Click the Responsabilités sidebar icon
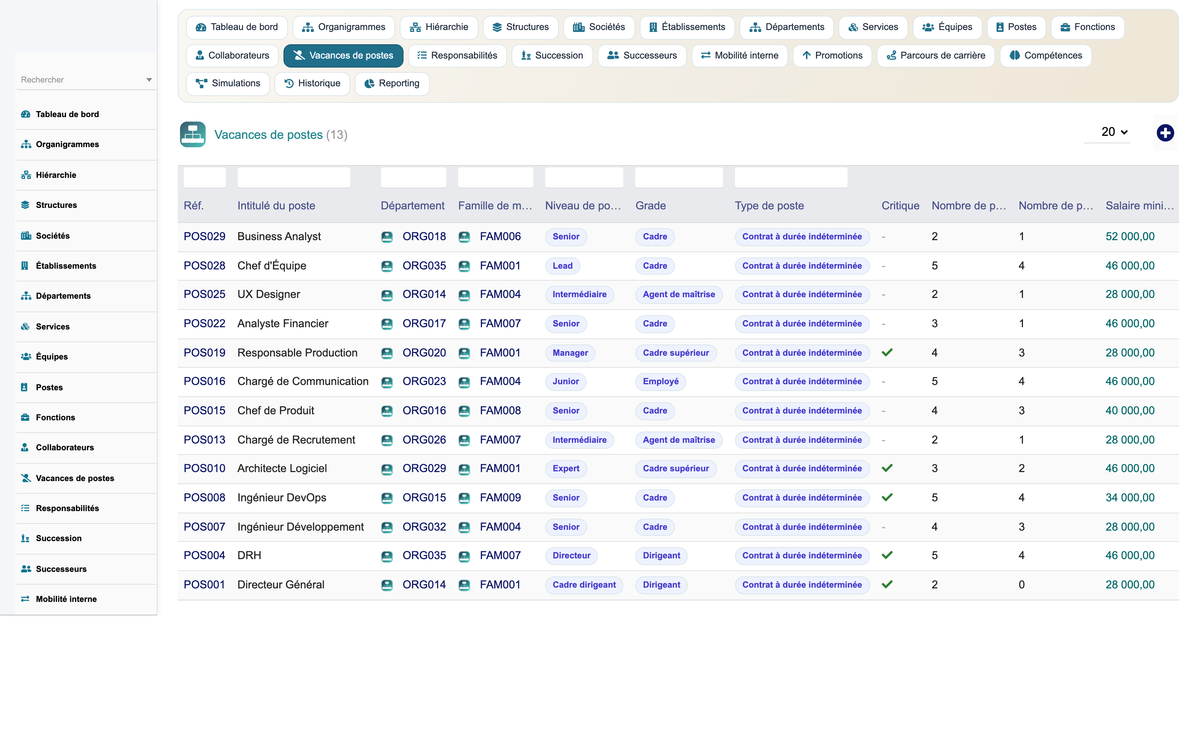This screenshot has height=743, width=1200. [x=26, y=509]
